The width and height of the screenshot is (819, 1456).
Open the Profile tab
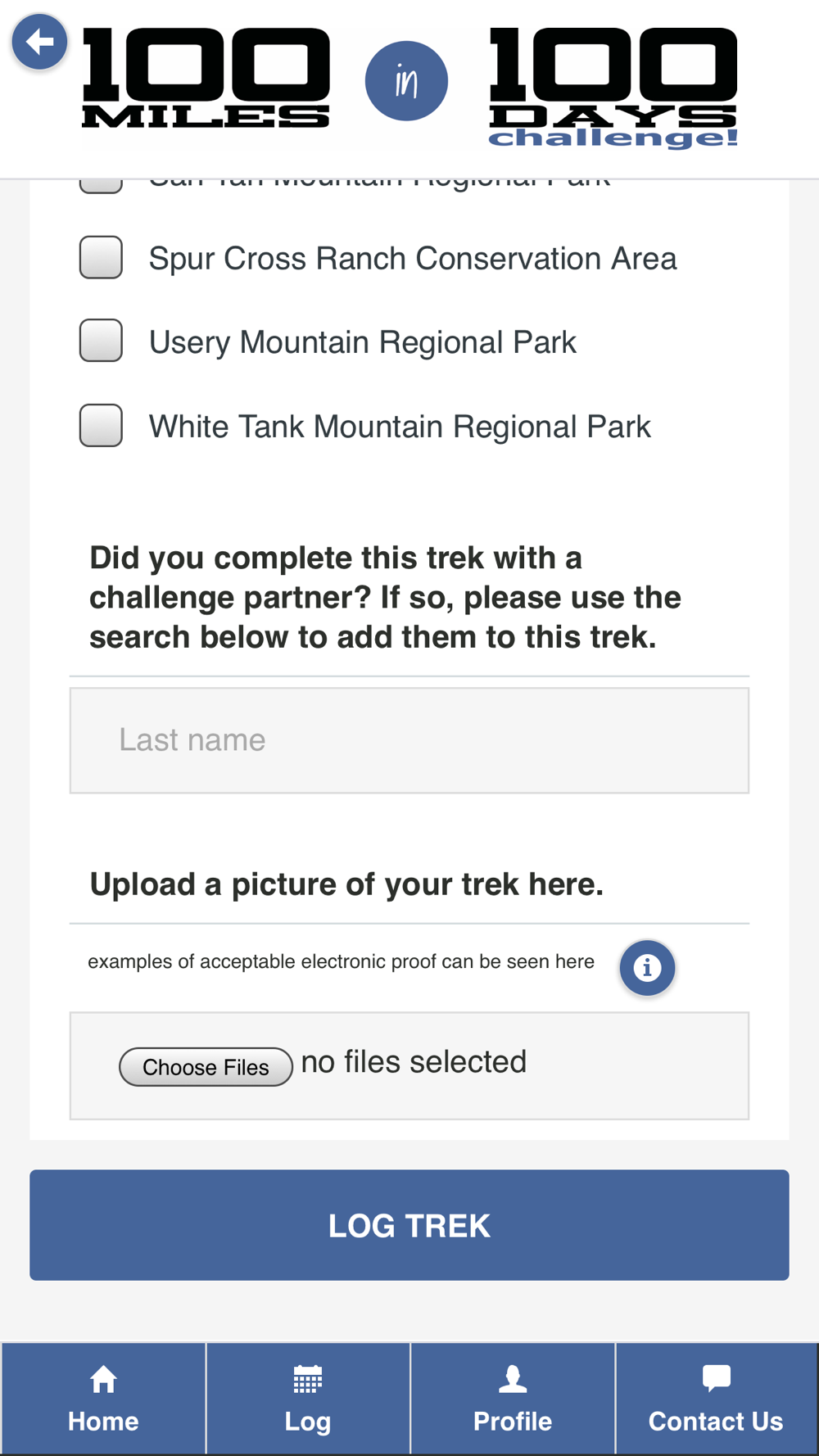coord(513,1399)
